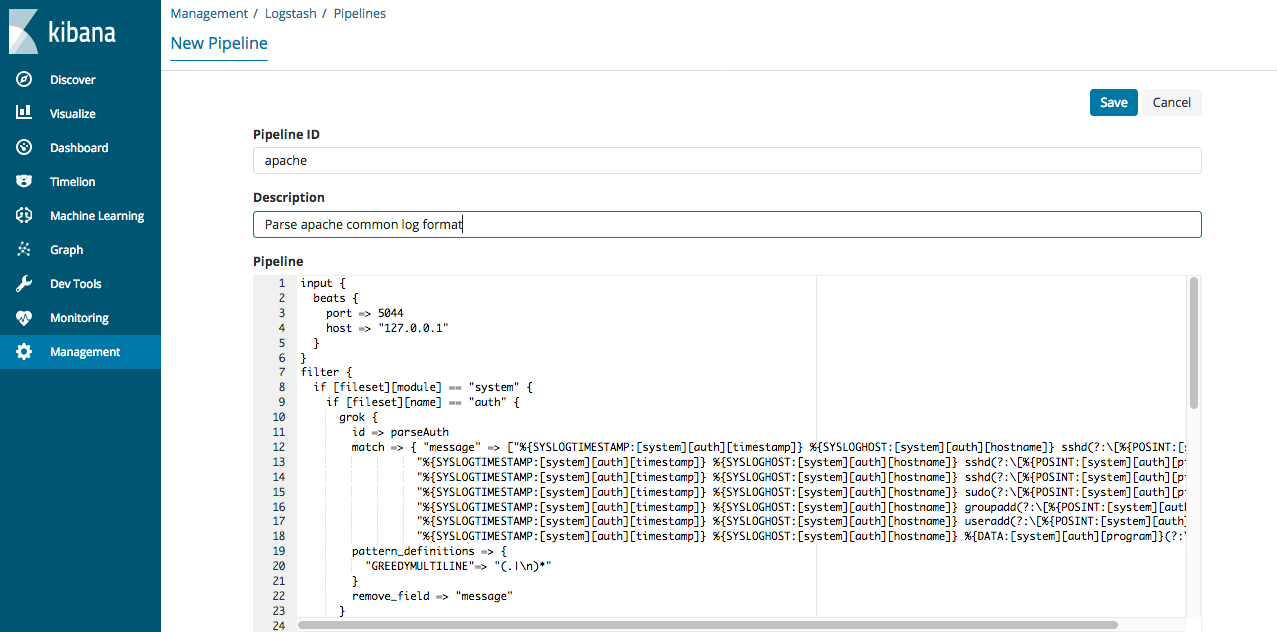Click the Management gear icon

(x=25, y=352)
